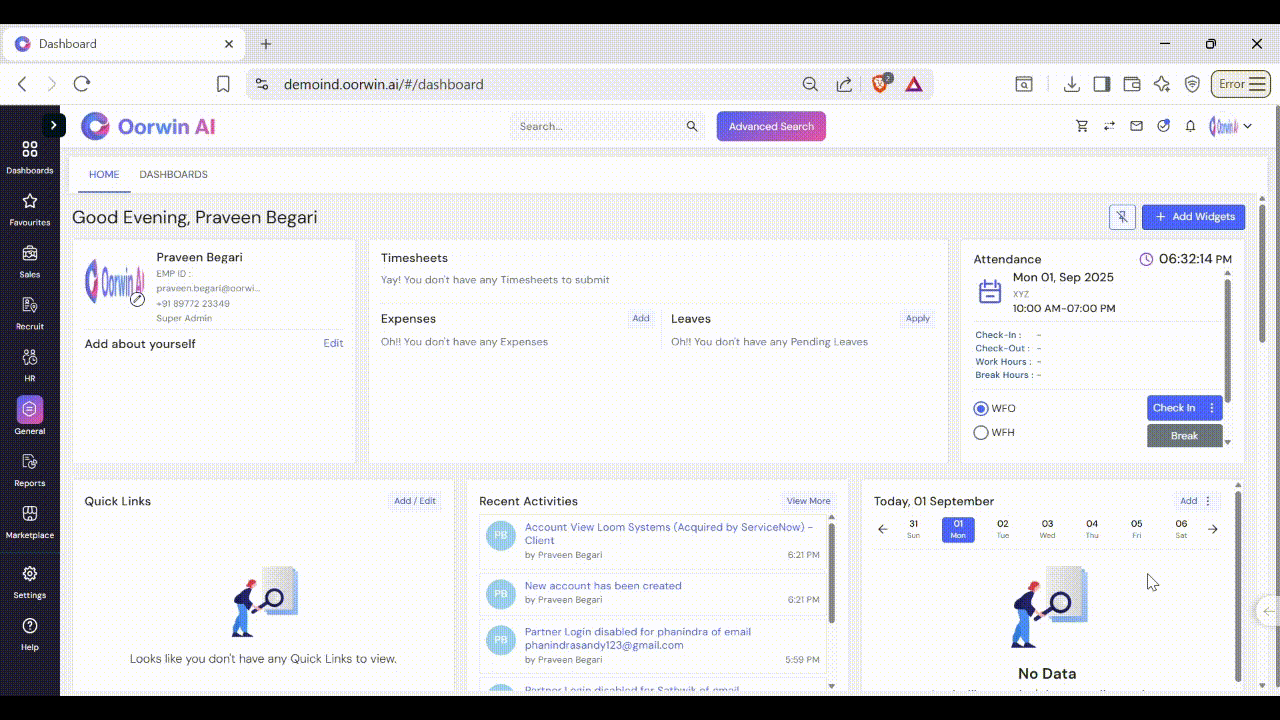This screenshot has height=720, width=1280.
Task: Expand the left sidebar with chevron
Action: click(53, 125)
